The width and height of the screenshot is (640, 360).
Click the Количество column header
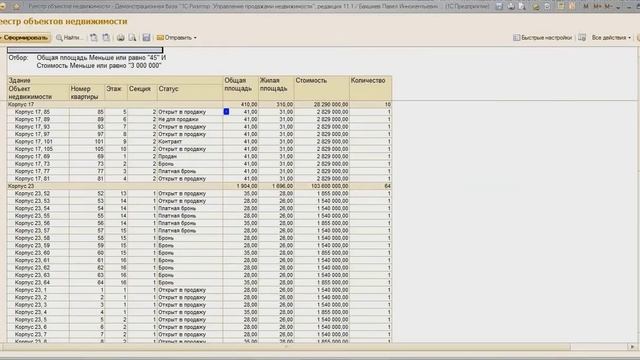coord(371,88)
